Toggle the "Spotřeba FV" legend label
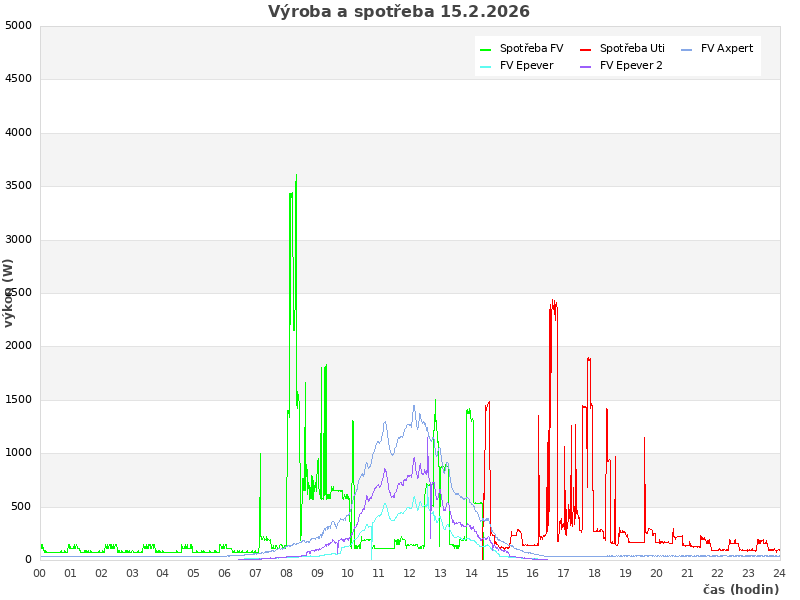800x600 pixels. point(531,48)
